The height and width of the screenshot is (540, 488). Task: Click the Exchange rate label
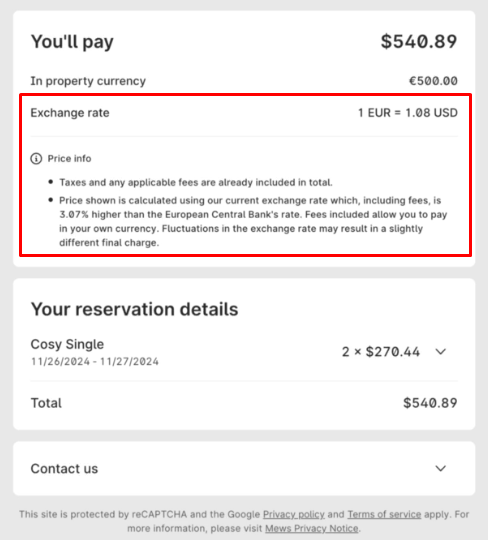[70, 113]
